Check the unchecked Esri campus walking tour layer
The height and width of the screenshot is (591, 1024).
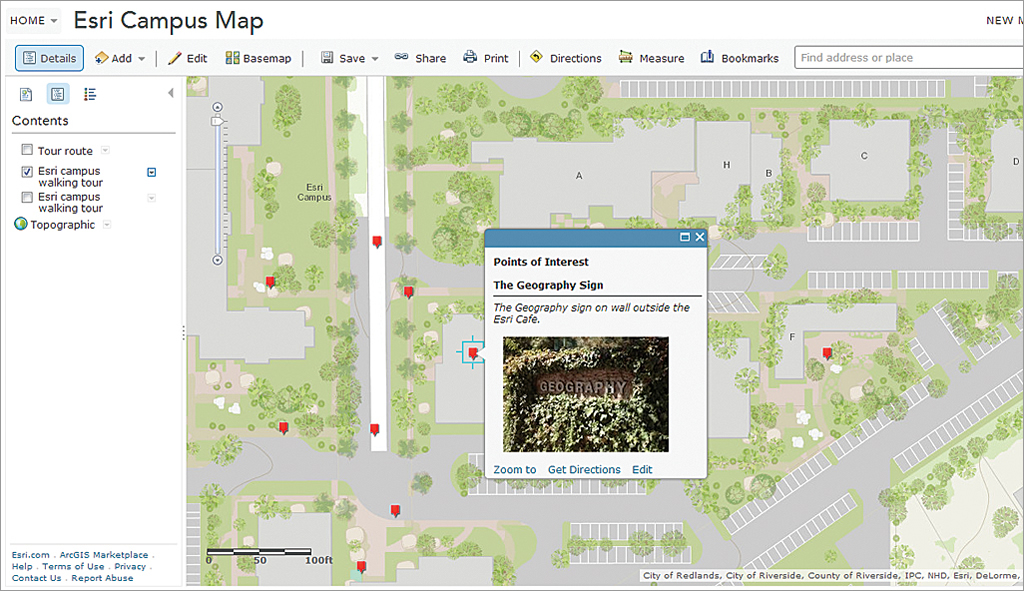pos(27,197)
